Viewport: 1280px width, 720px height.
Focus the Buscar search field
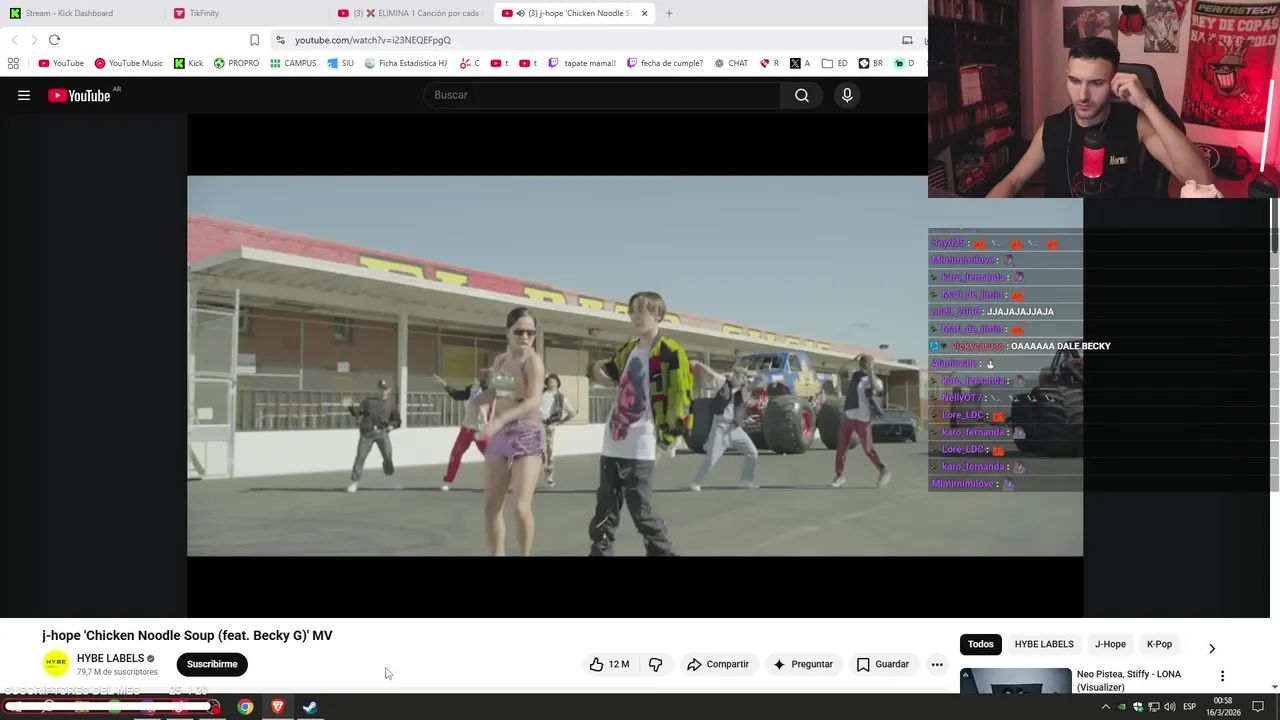pos(602,95)
